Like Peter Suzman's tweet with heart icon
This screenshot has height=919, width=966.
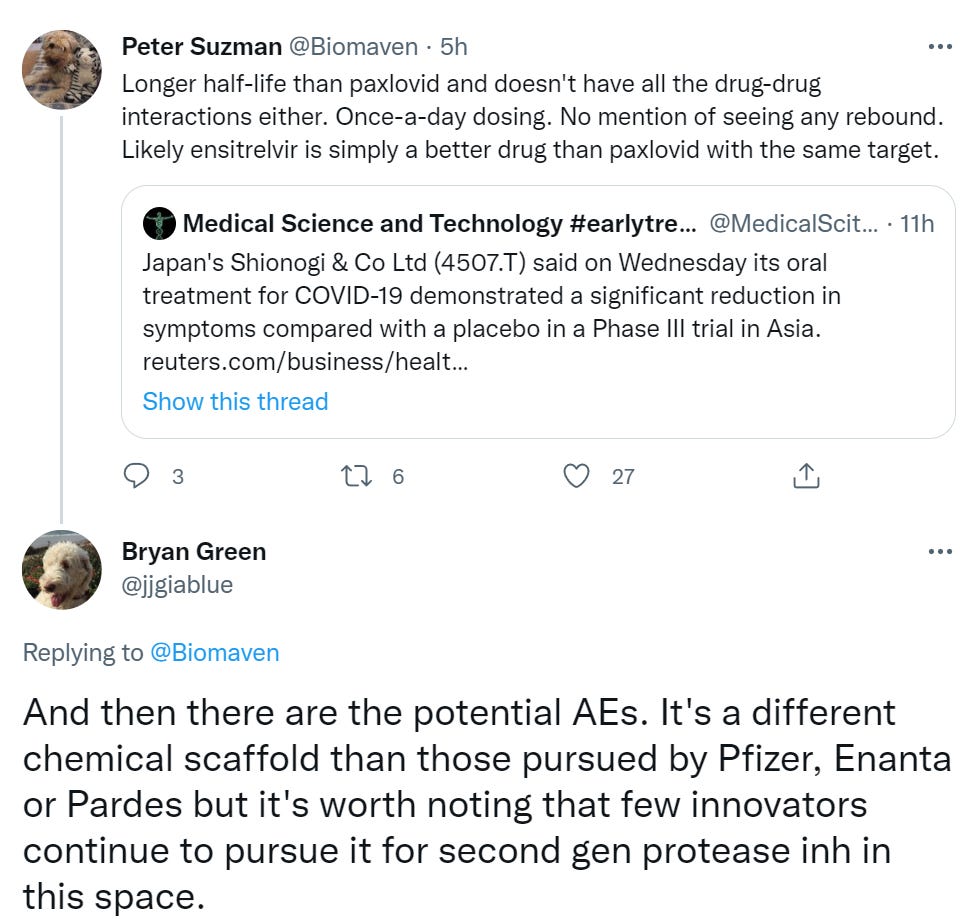576,476
